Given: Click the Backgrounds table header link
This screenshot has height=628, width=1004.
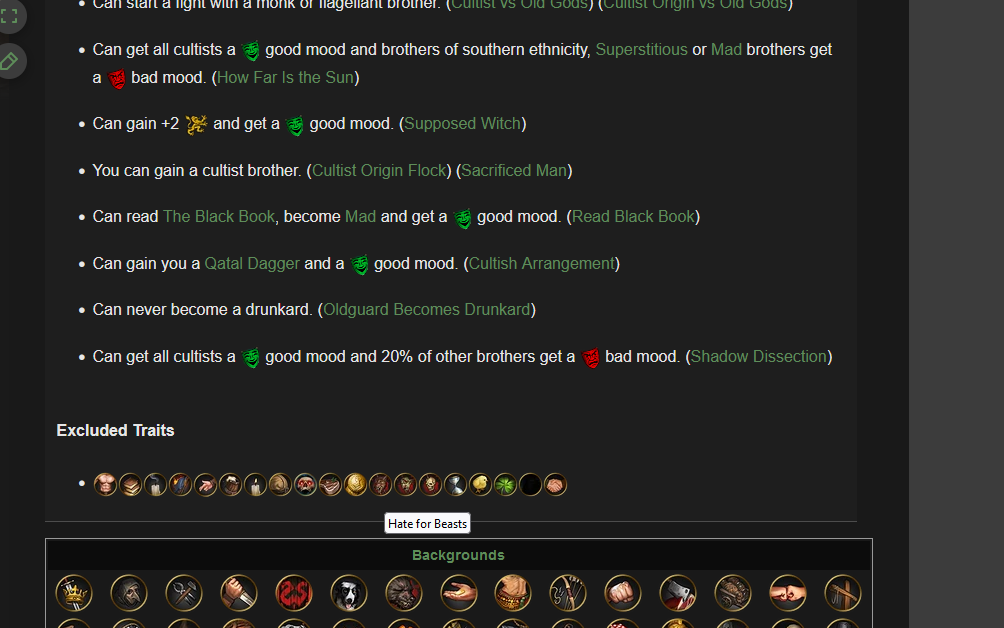Looking at the screenshot, I should (x=458, y=555).
